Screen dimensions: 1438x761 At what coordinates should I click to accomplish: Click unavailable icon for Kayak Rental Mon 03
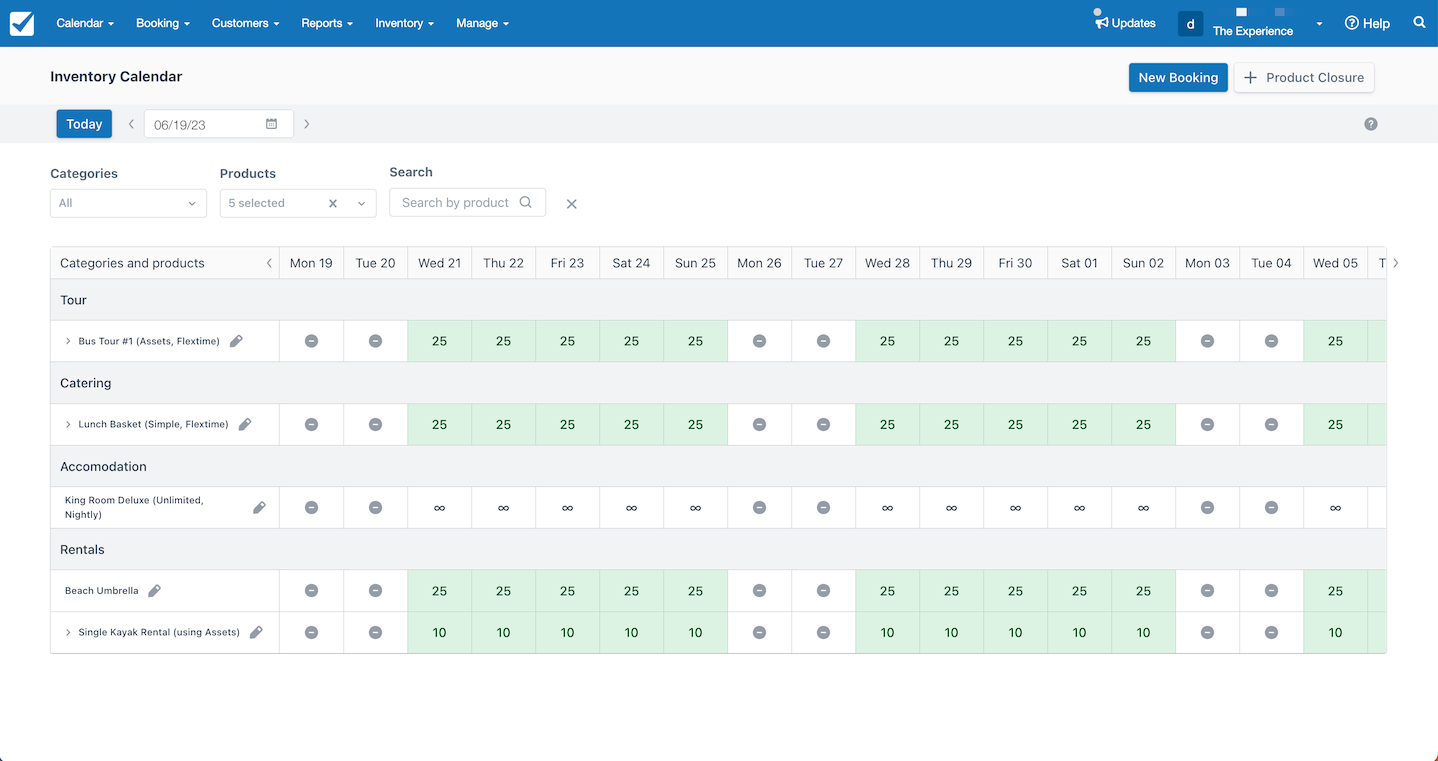click(x=1207, y=632)
